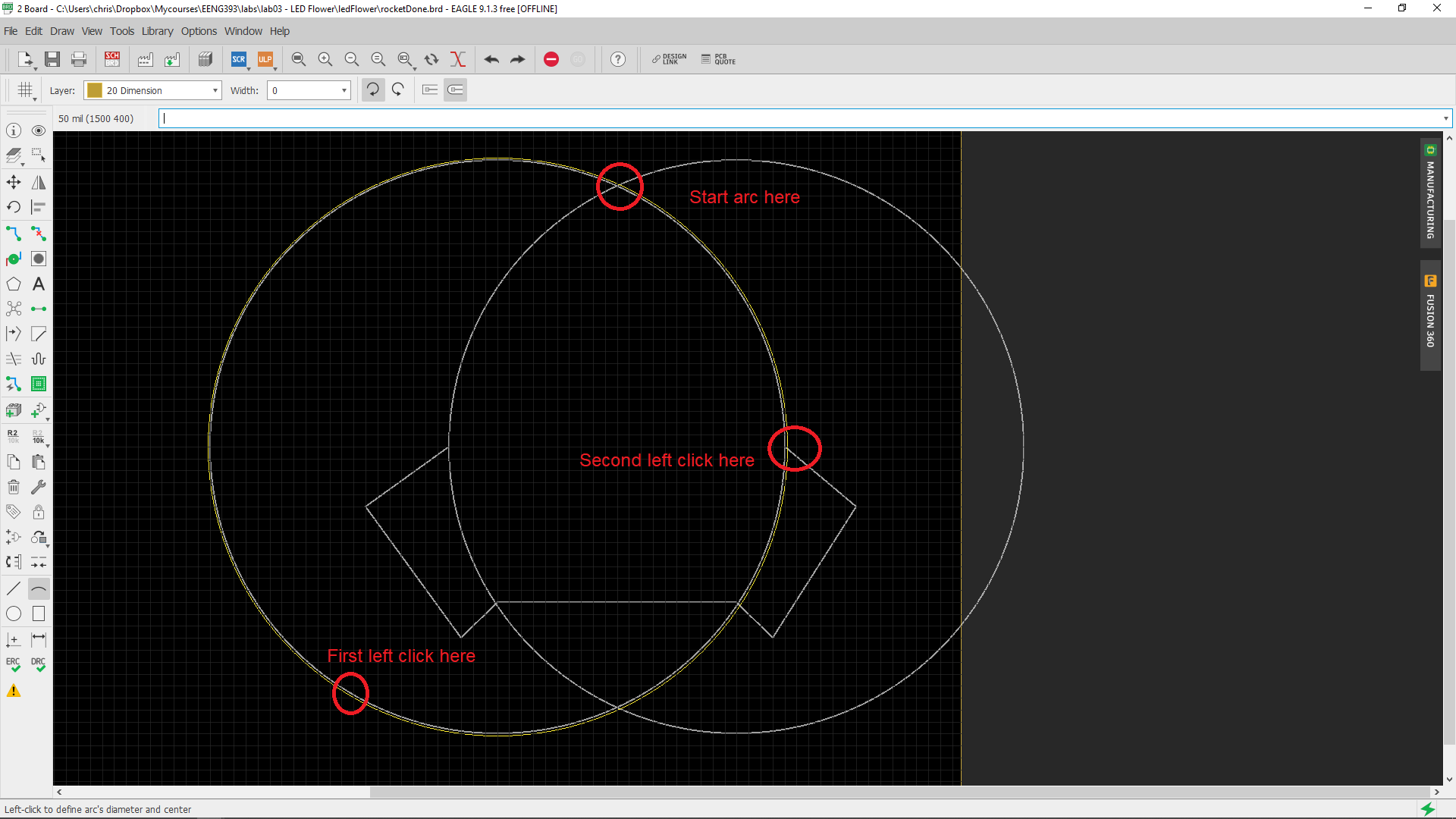Select the Circle draw tool
Screen dimensions: 1456x819
tap(14, 613)
